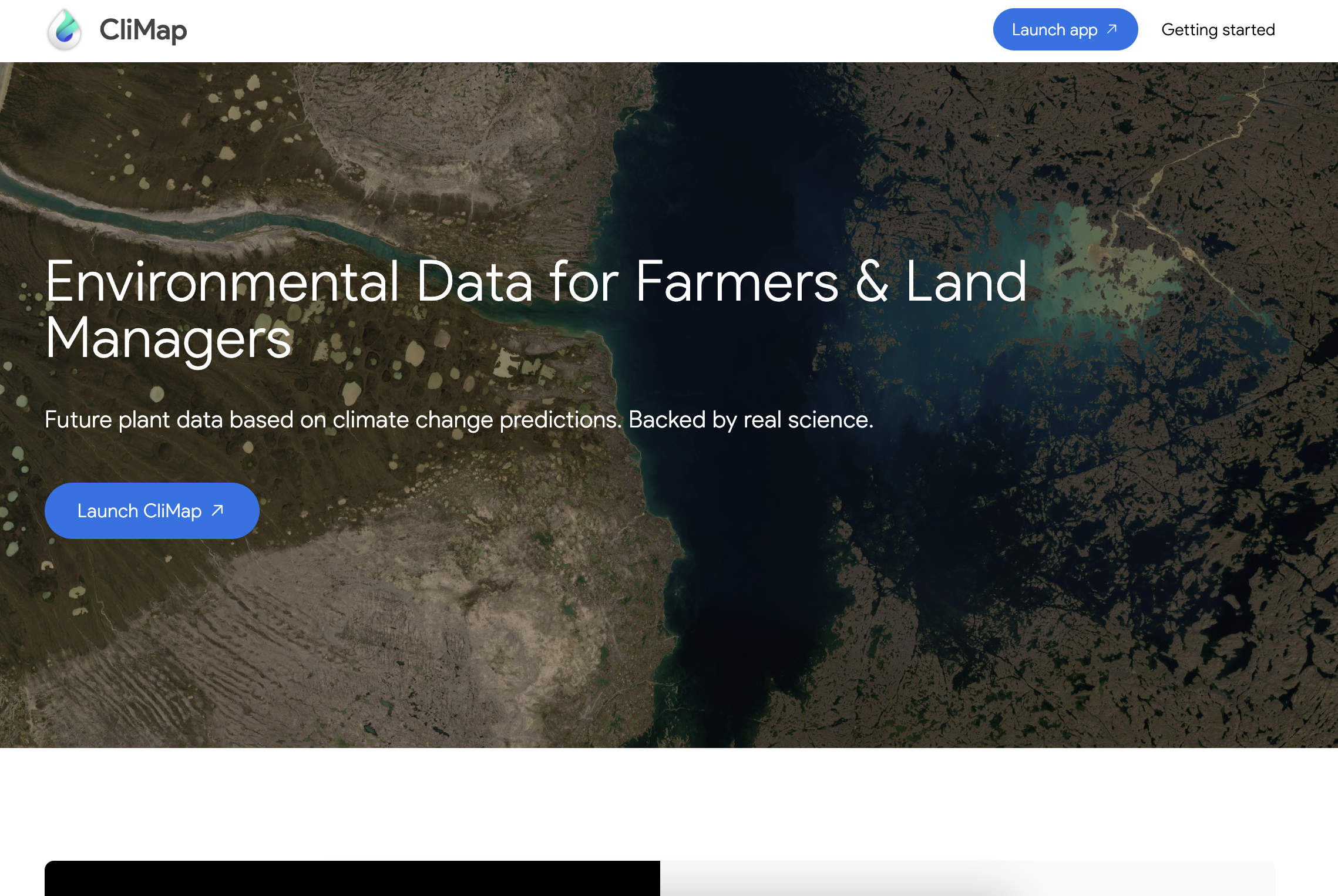Click the Backed by real science sentence
This screenshot has height=896, width=1338.
751,420
